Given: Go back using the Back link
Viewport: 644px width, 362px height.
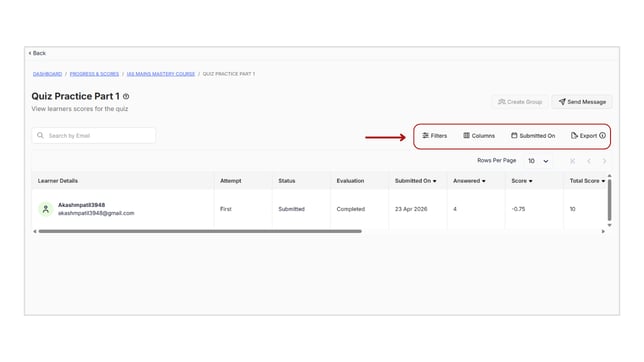Looking at the screenshot, I should [37, 53].
